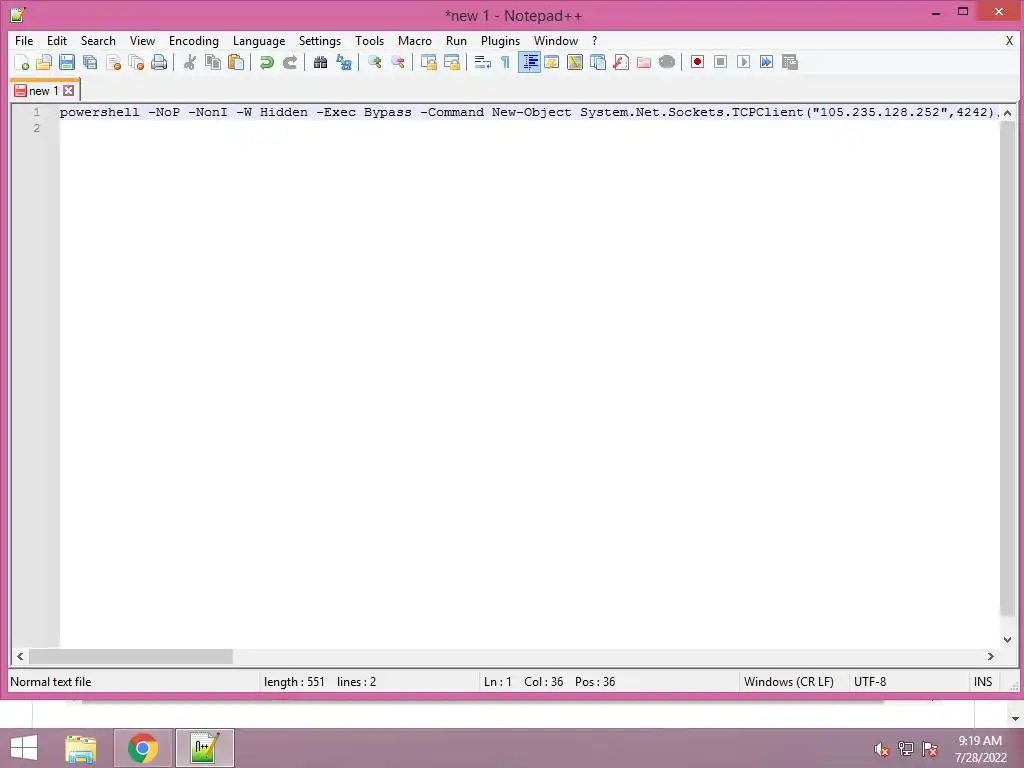
Task: Click the X at menu bar right
Action: click(x=1009, y=40)
